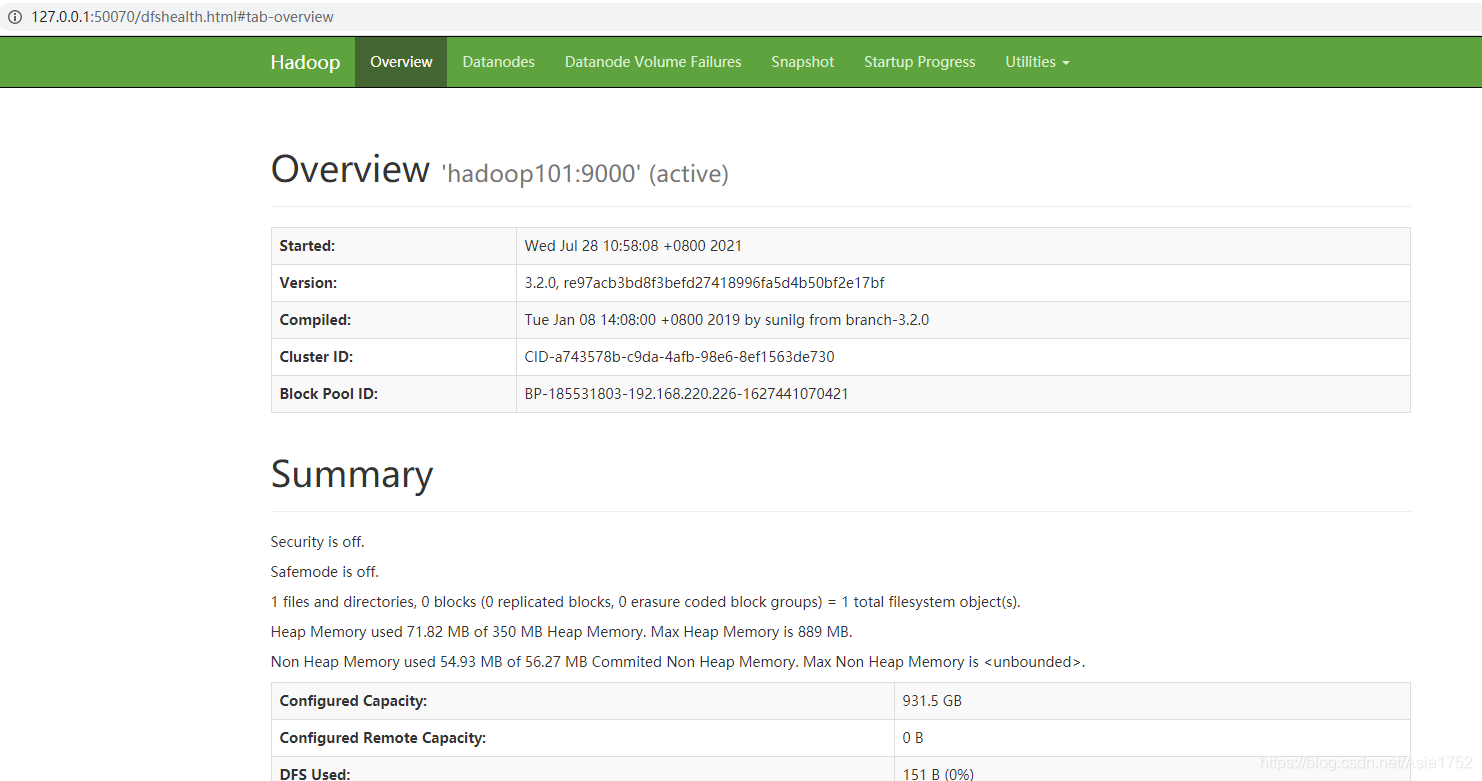Click the 'Configured Remote Capacity:' label
Screen dimensions: 1482x781
[x=383, y=738]
